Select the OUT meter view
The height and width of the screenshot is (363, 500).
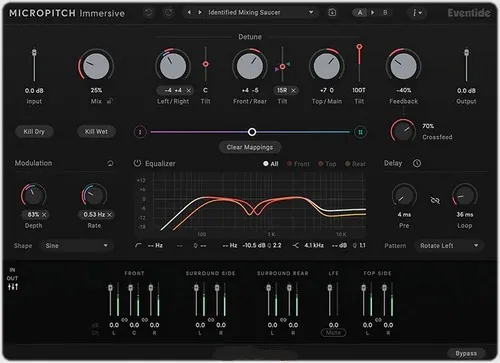coord(12,278)
